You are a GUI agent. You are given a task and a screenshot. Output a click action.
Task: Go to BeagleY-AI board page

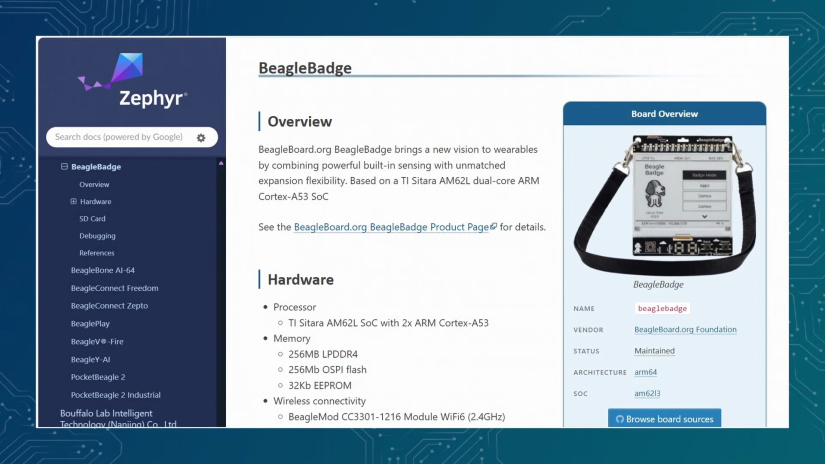[x=90, y=359]
